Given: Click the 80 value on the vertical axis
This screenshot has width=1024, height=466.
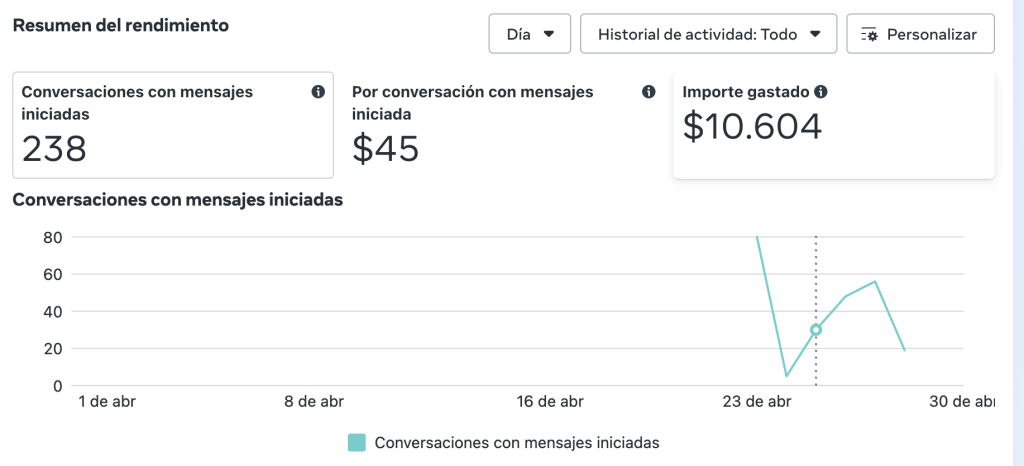Looking at the screenshot, I should coord(53,237).
